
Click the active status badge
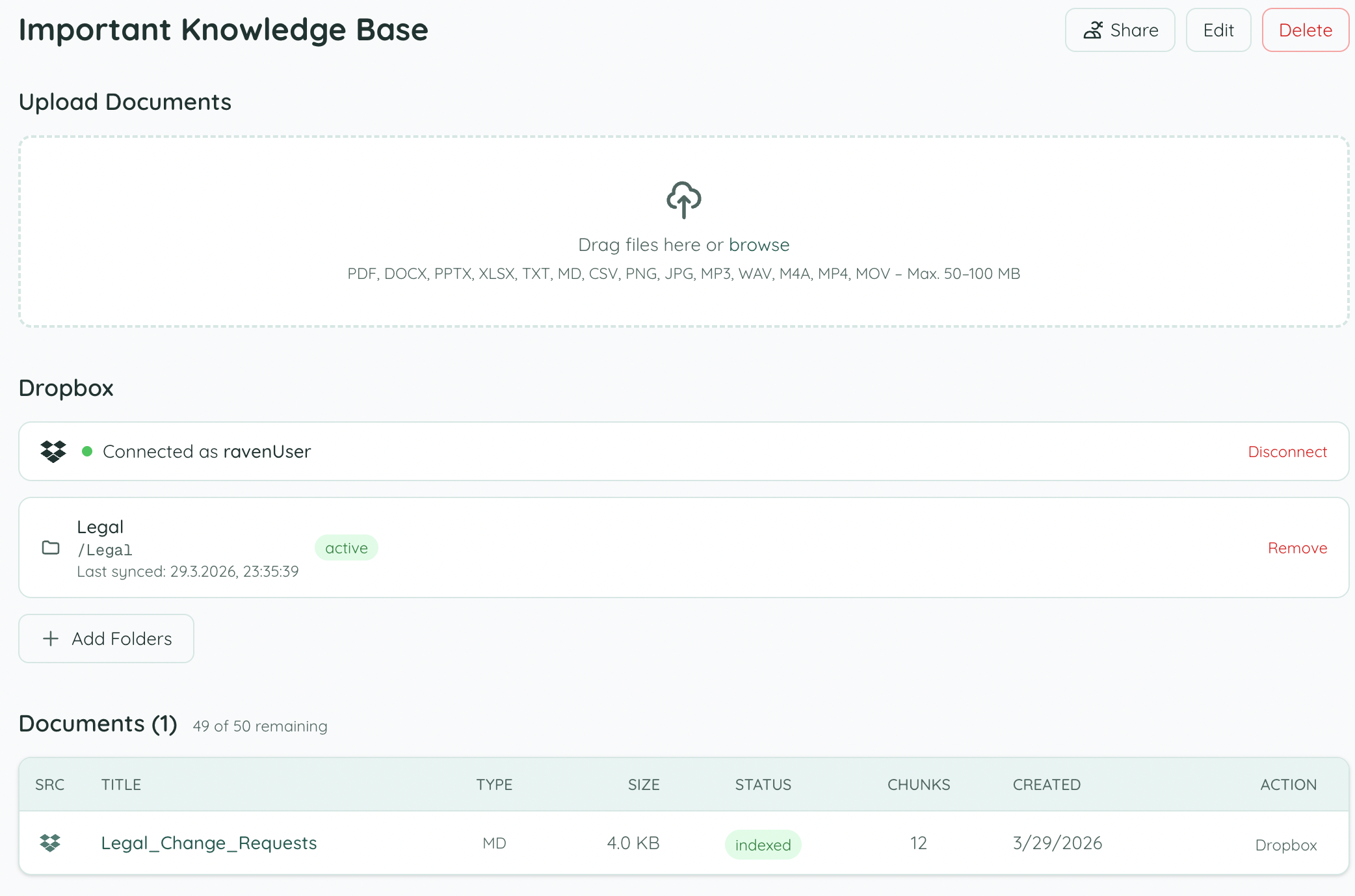point(346,547)
